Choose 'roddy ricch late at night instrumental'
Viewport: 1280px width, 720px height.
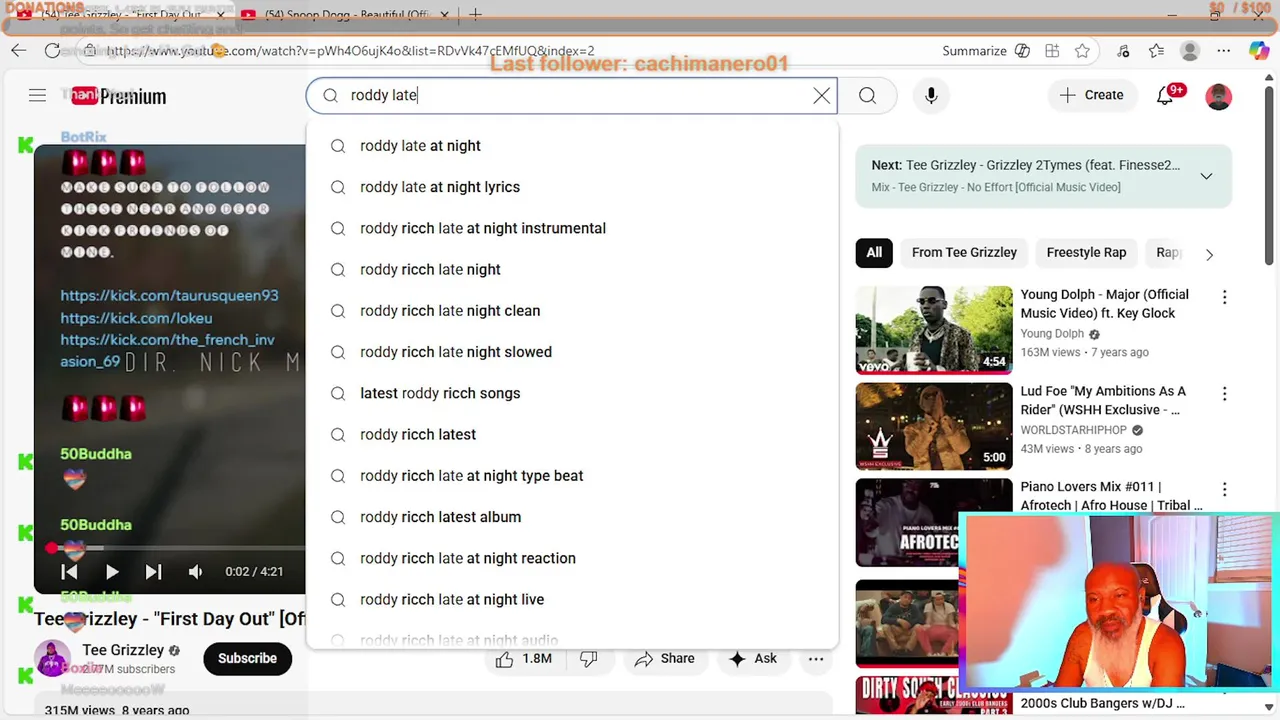pyautogui.click(x=572, y=228)
